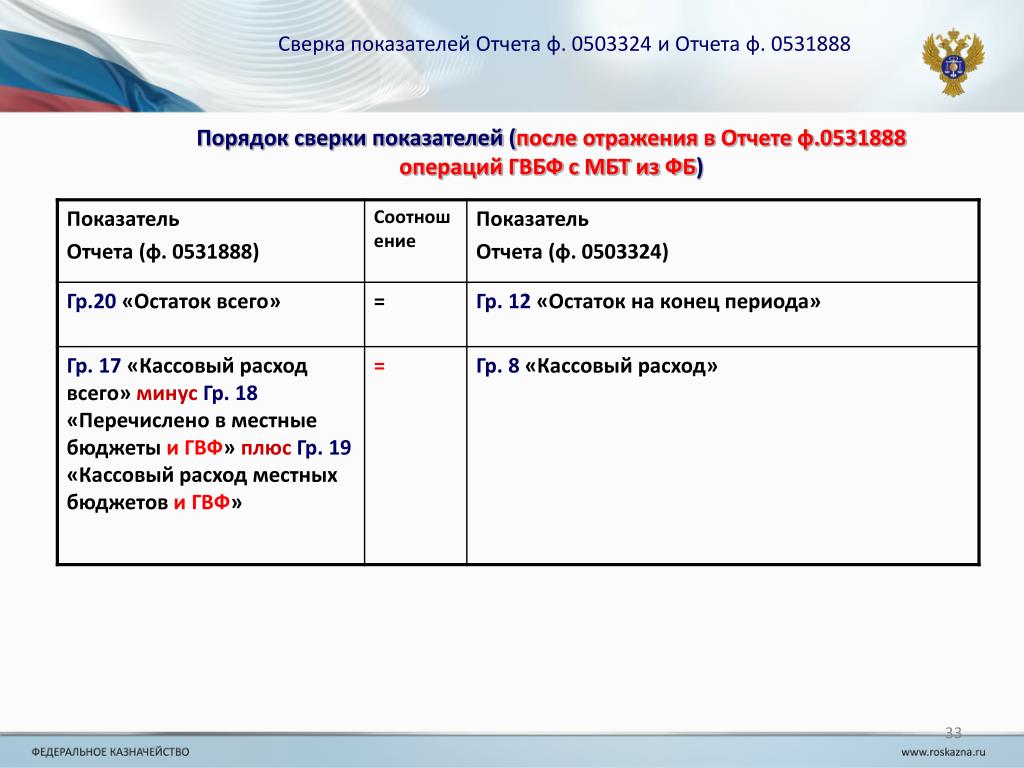Select the red line 'операций ГВБФ с МБТ из ФБ'

[548, 168]
